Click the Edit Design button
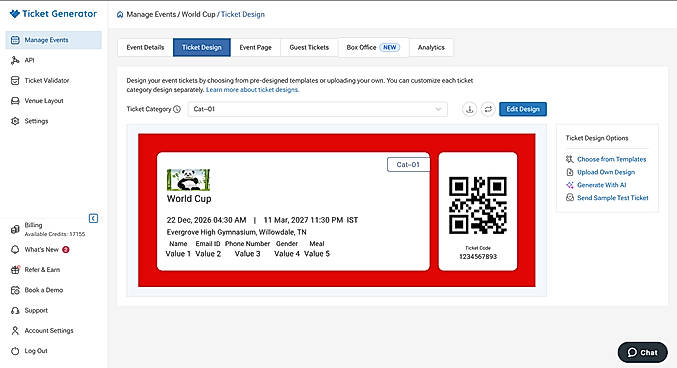The width and height of the screenshot is (677, 368). point(523,109)
